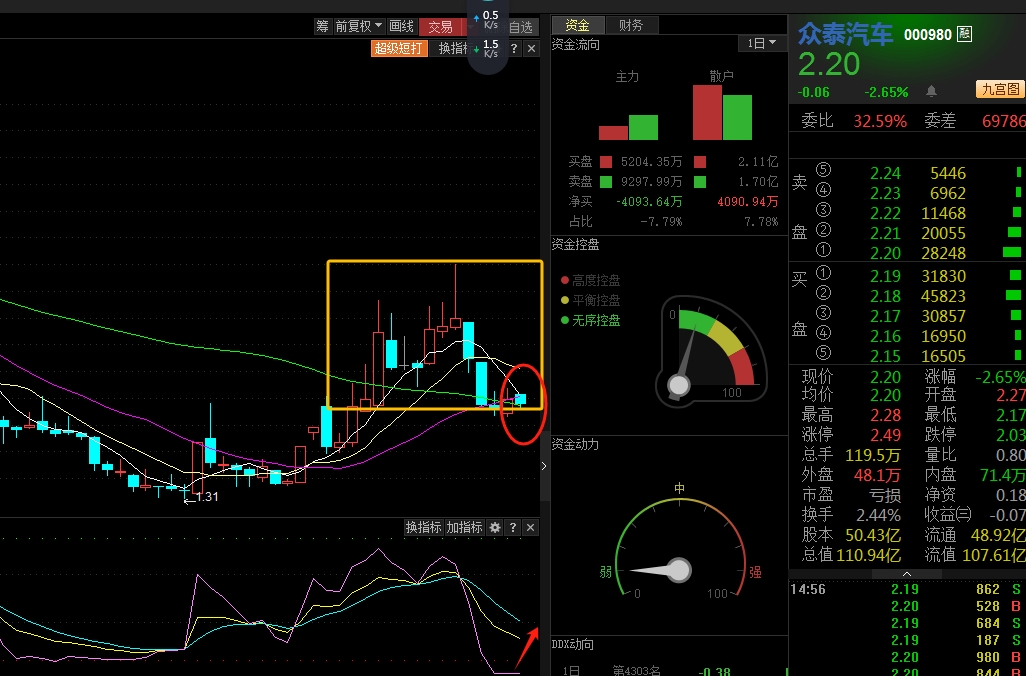The image size is (1026, 676).
Task: Click the 资金动力 gauge needle
Action: 661,571
